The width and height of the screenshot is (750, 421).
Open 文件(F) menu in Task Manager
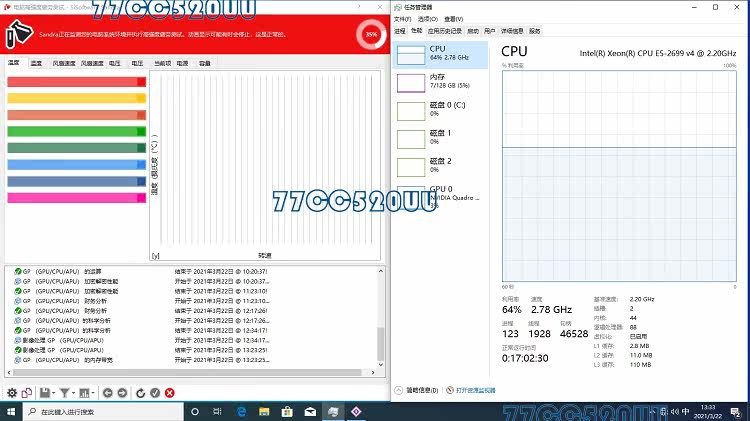402,19
